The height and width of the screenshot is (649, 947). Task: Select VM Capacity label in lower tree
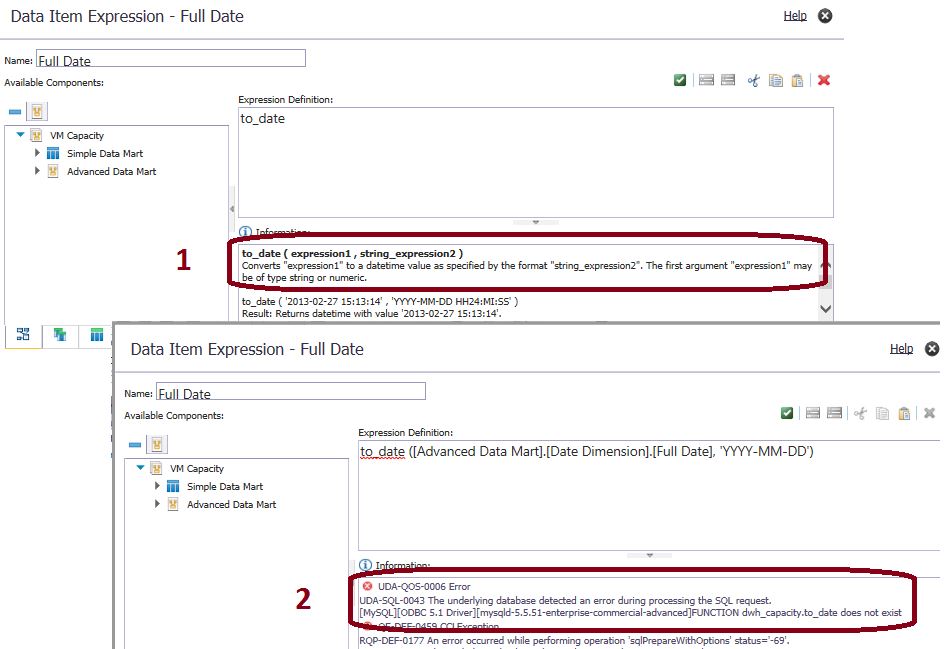[x=197, y=468]
